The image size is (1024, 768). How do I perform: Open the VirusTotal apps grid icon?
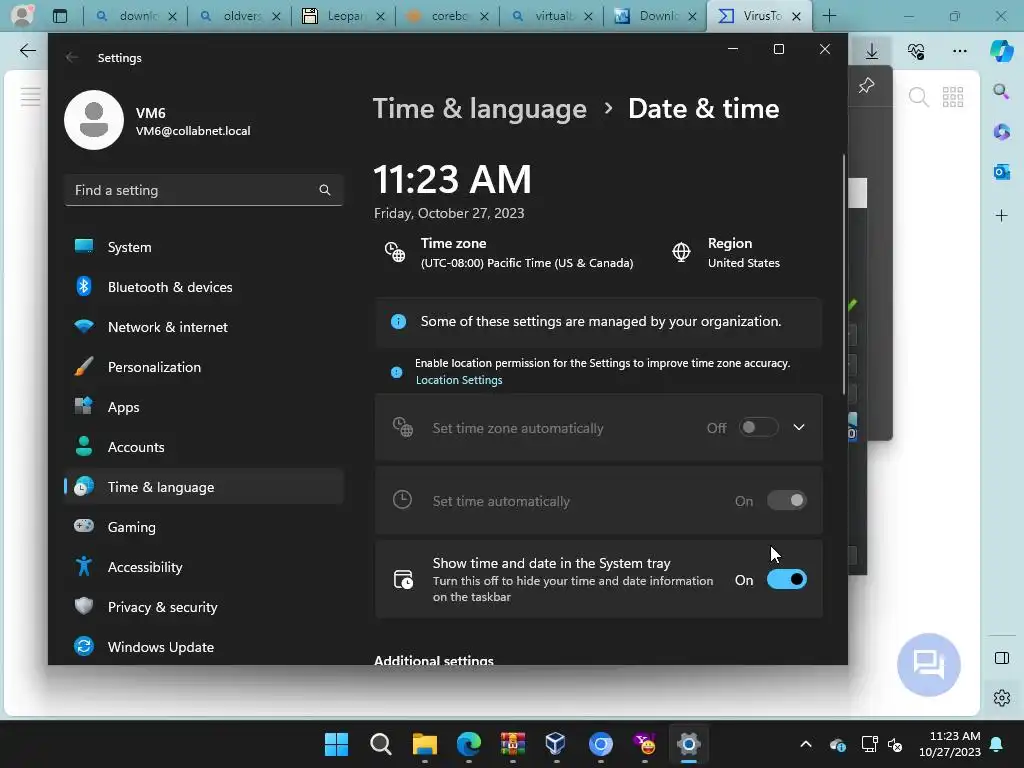pyautogui.click(x=953, y=97)
